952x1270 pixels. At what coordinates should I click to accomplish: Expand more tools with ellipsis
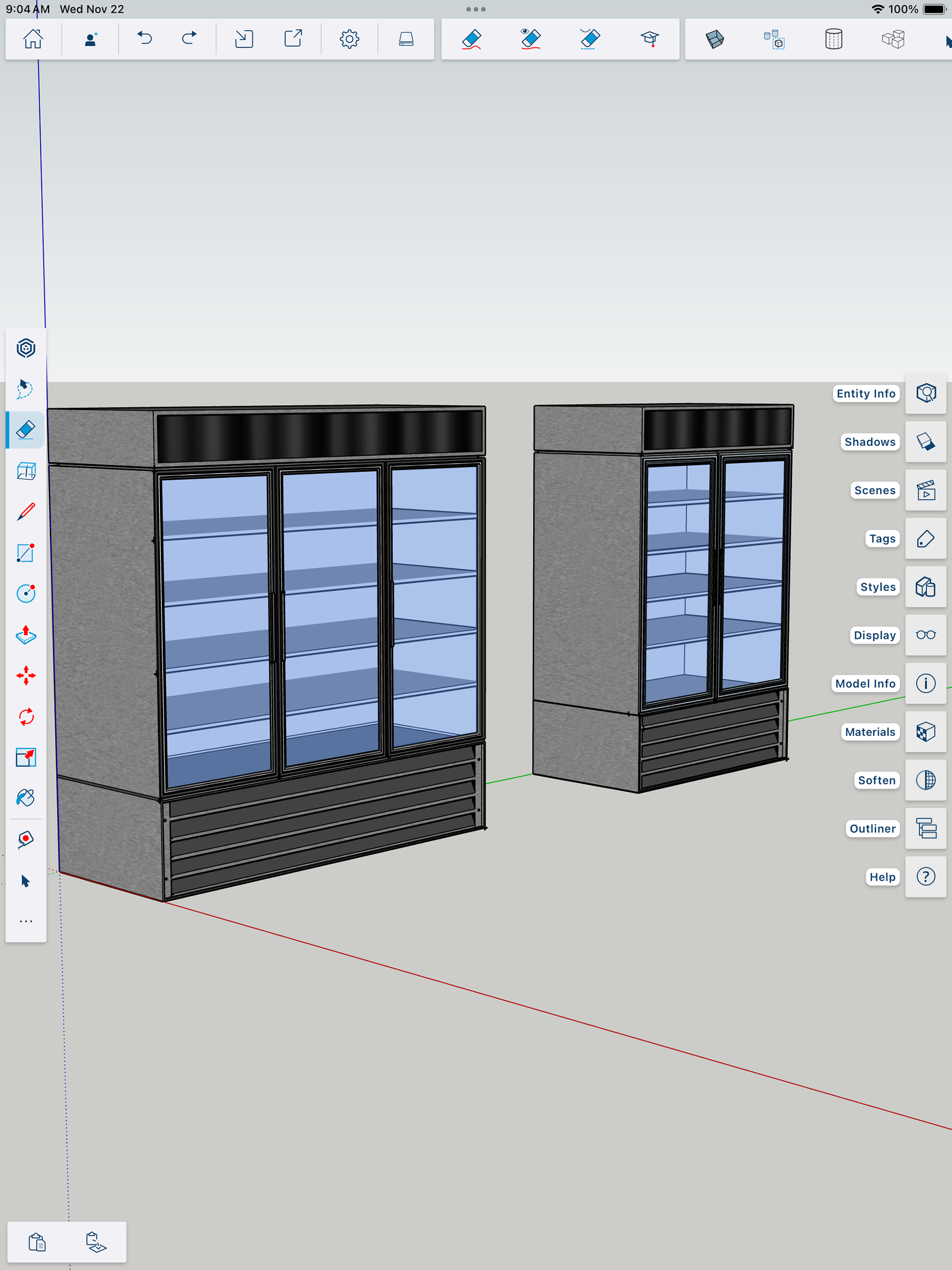[x=26, y=921]
